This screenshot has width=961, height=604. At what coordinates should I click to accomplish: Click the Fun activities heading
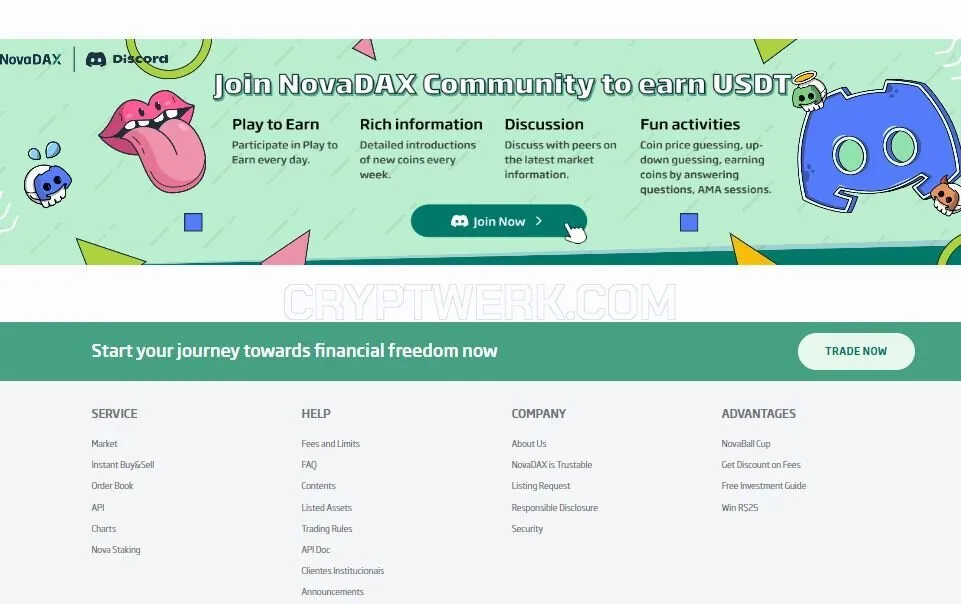coord(690,124)
